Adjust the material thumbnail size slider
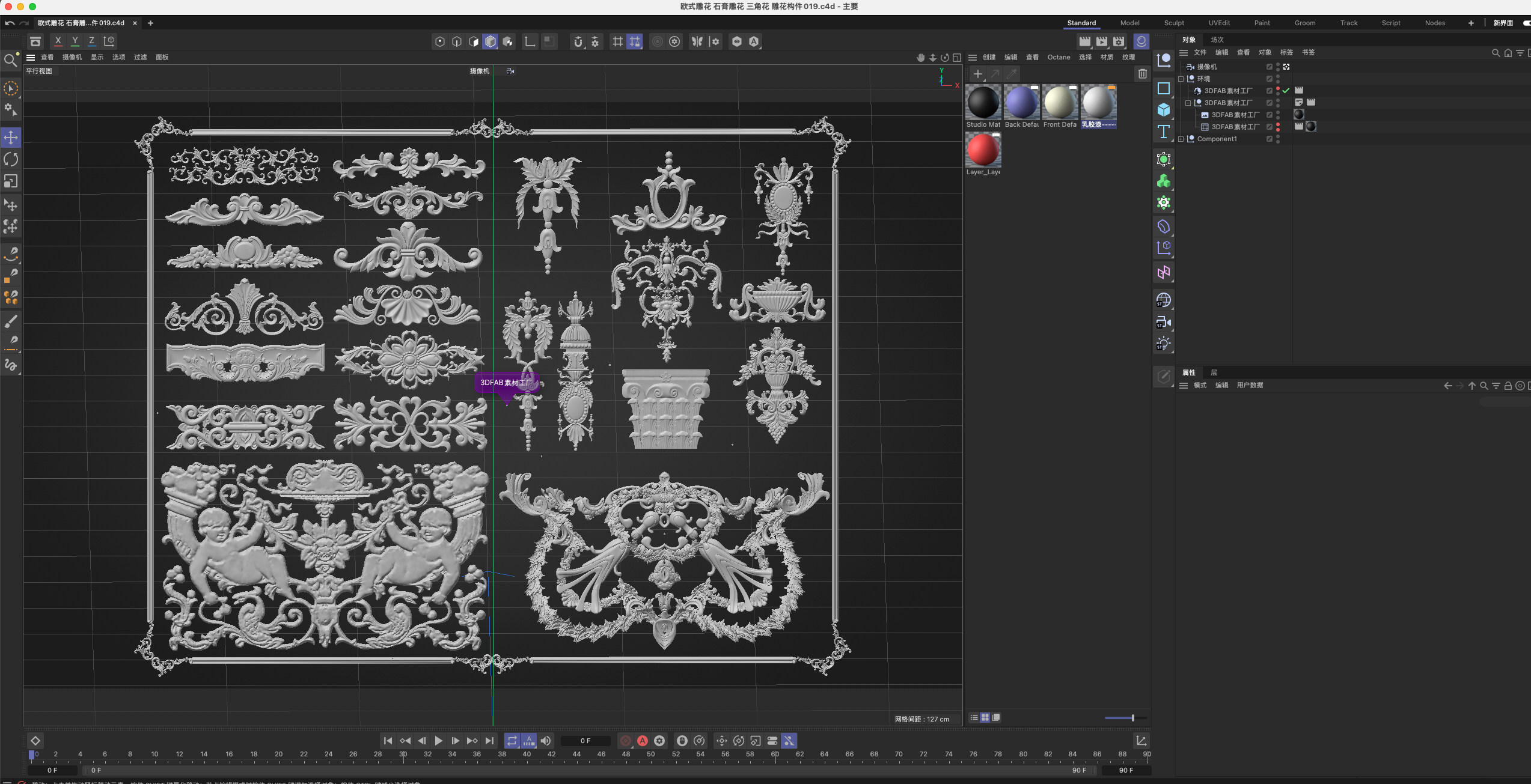Viewport: 1531px width, 784px height. click(x=1132, y=718)
